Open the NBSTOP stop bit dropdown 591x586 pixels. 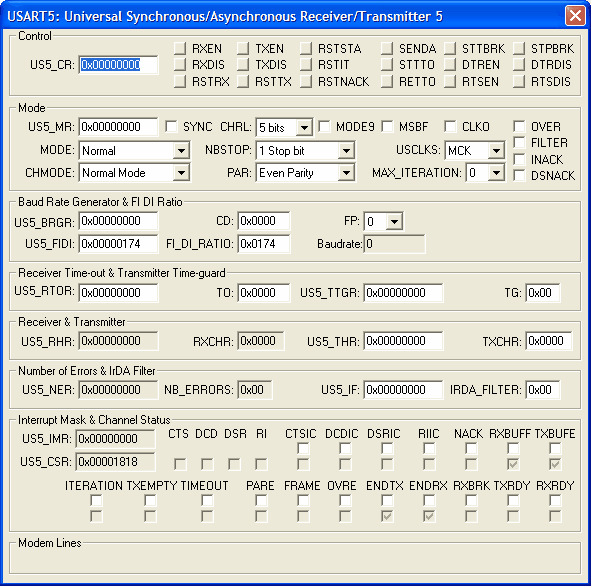point(346,151)
